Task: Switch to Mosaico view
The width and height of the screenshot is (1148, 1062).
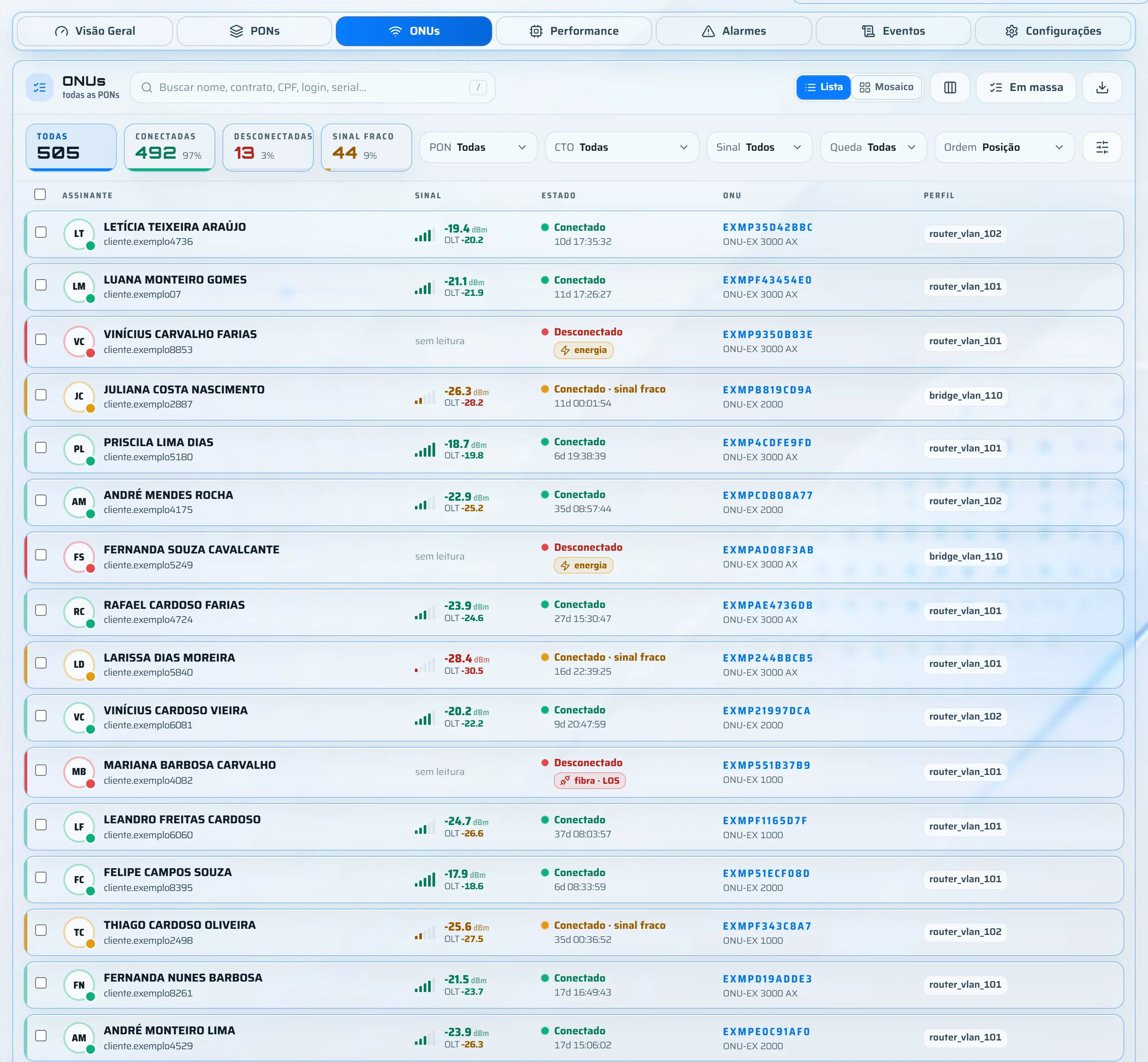Action: (x=886, y=87)
